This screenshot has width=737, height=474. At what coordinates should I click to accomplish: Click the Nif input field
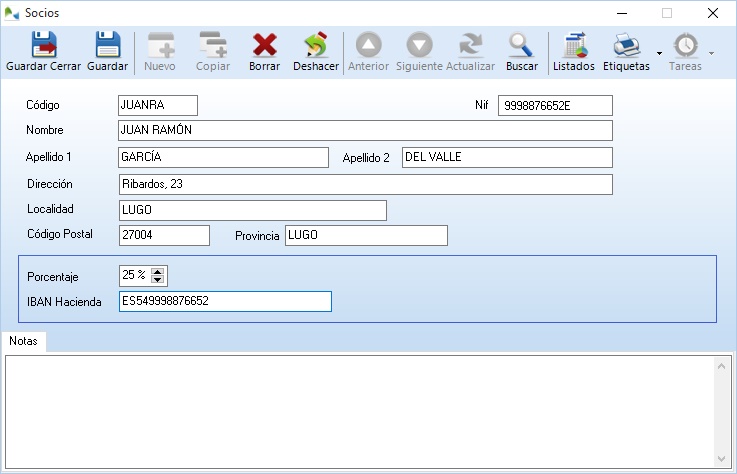555,105
